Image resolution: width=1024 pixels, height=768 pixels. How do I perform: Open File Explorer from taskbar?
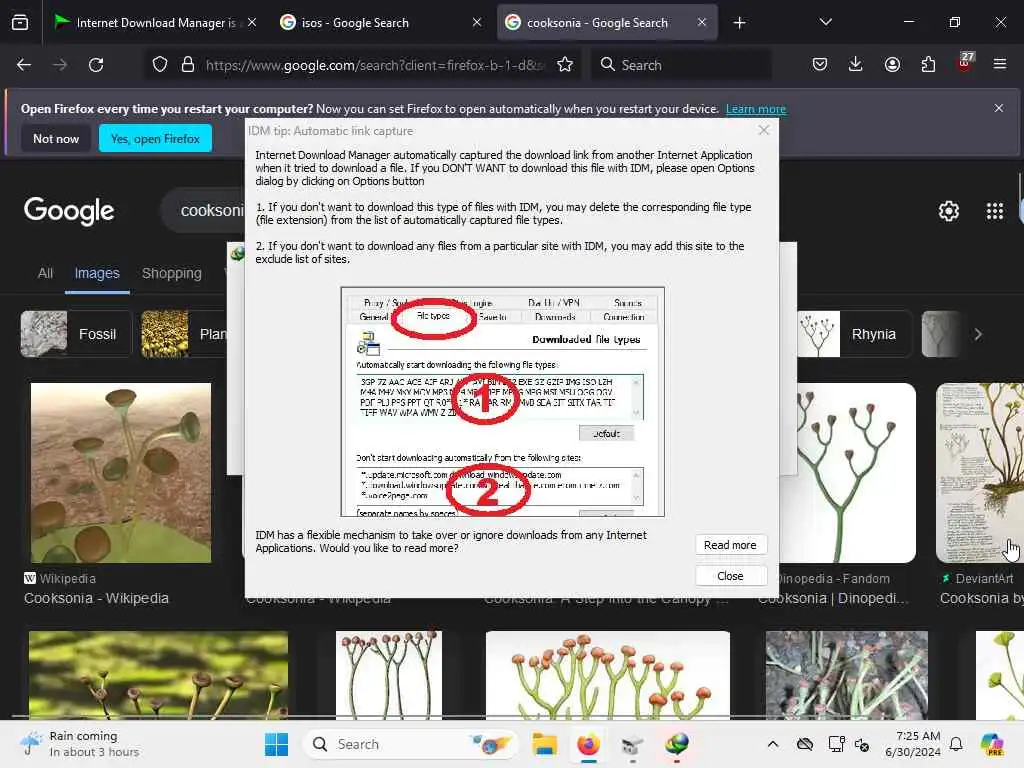click(544, 744)
